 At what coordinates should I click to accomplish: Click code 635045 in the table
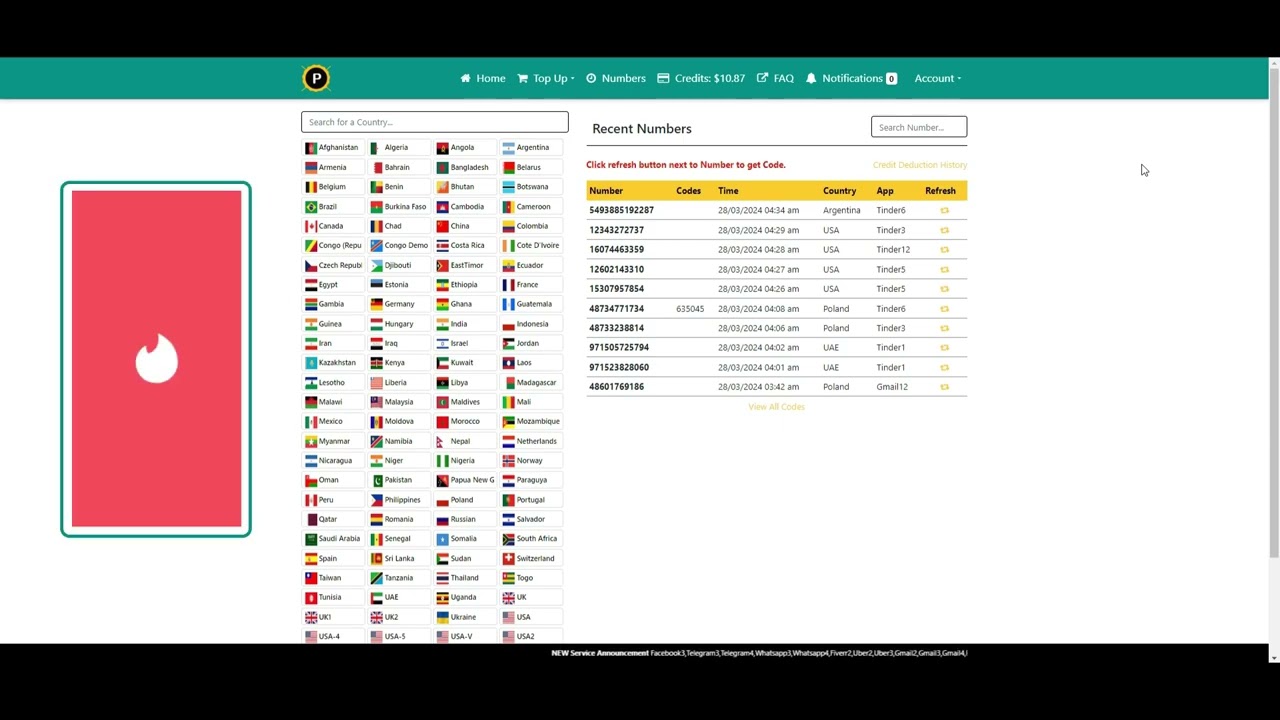(690, 309)
